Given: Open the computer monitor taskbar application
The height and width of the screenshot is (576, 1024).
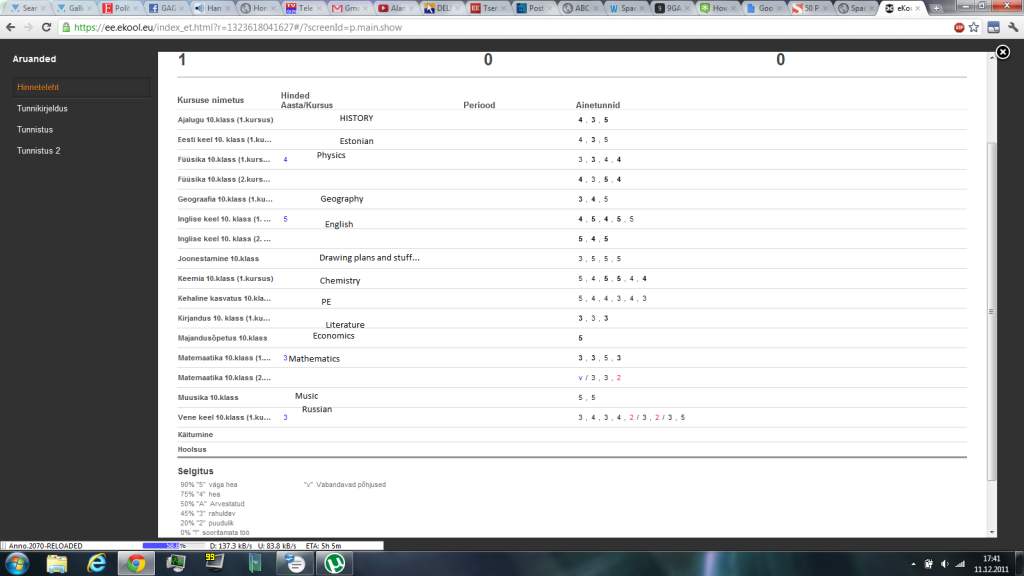Looking at the screenshot, I should (x=176, y=563).
